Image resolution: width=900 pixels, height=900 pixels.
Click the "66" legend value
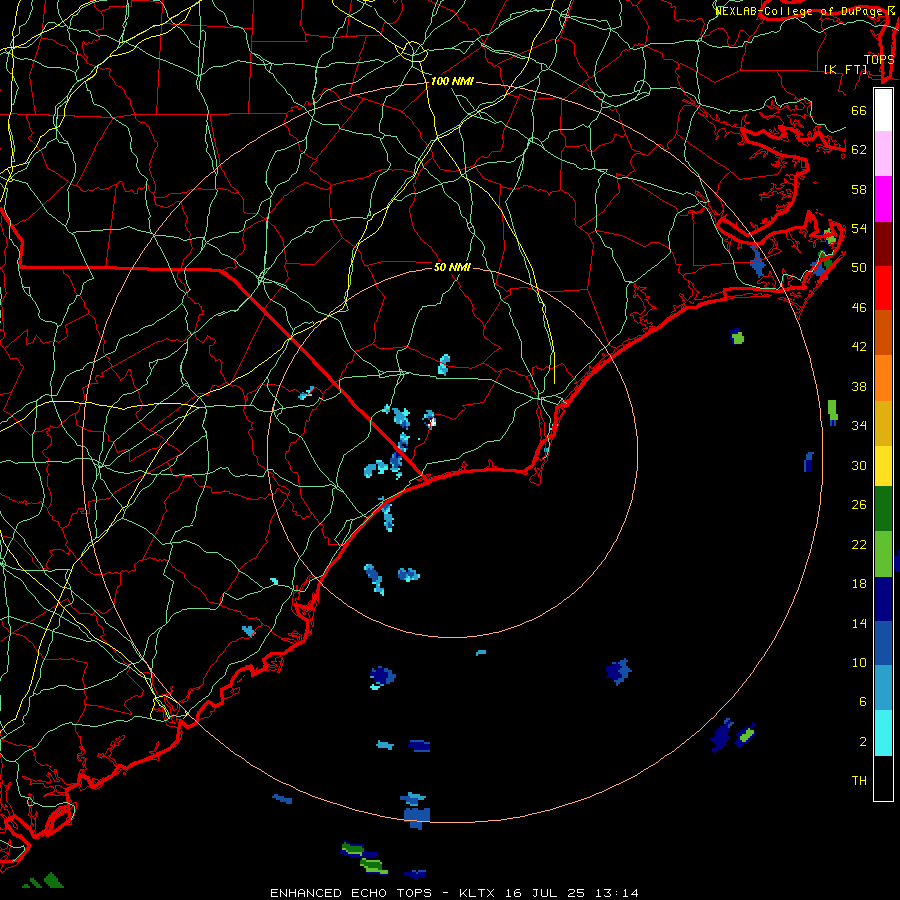tap(859, 110)
